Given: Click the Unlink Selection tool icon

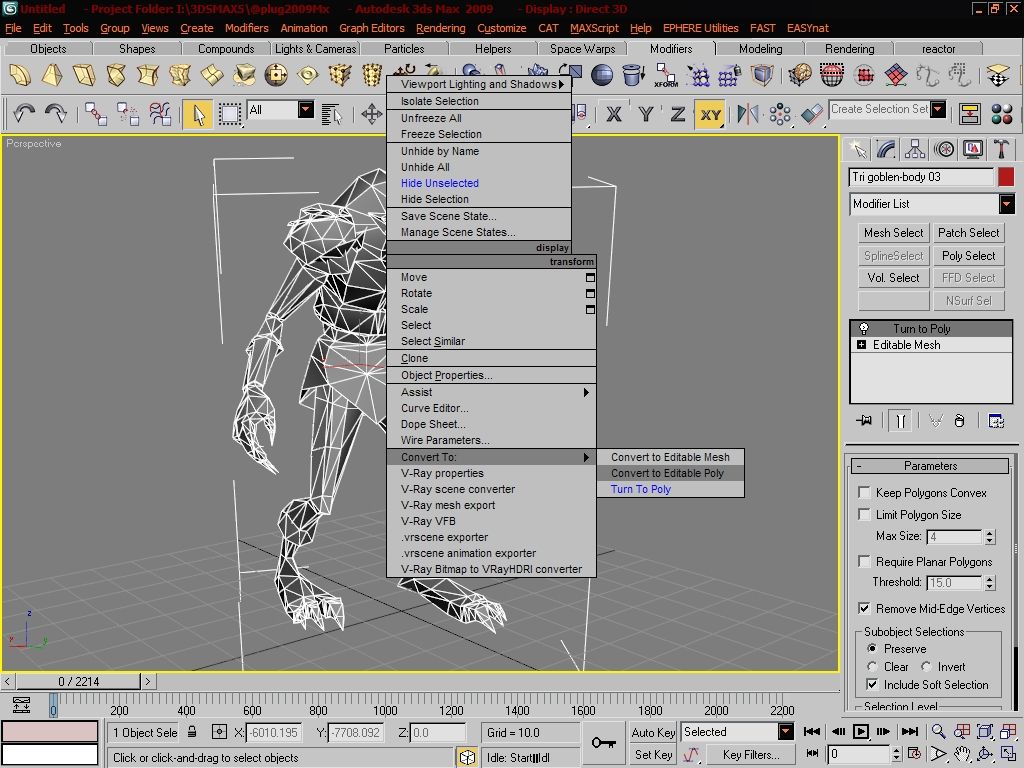Looking at the screenshot, I should click(x=128, y=114).
